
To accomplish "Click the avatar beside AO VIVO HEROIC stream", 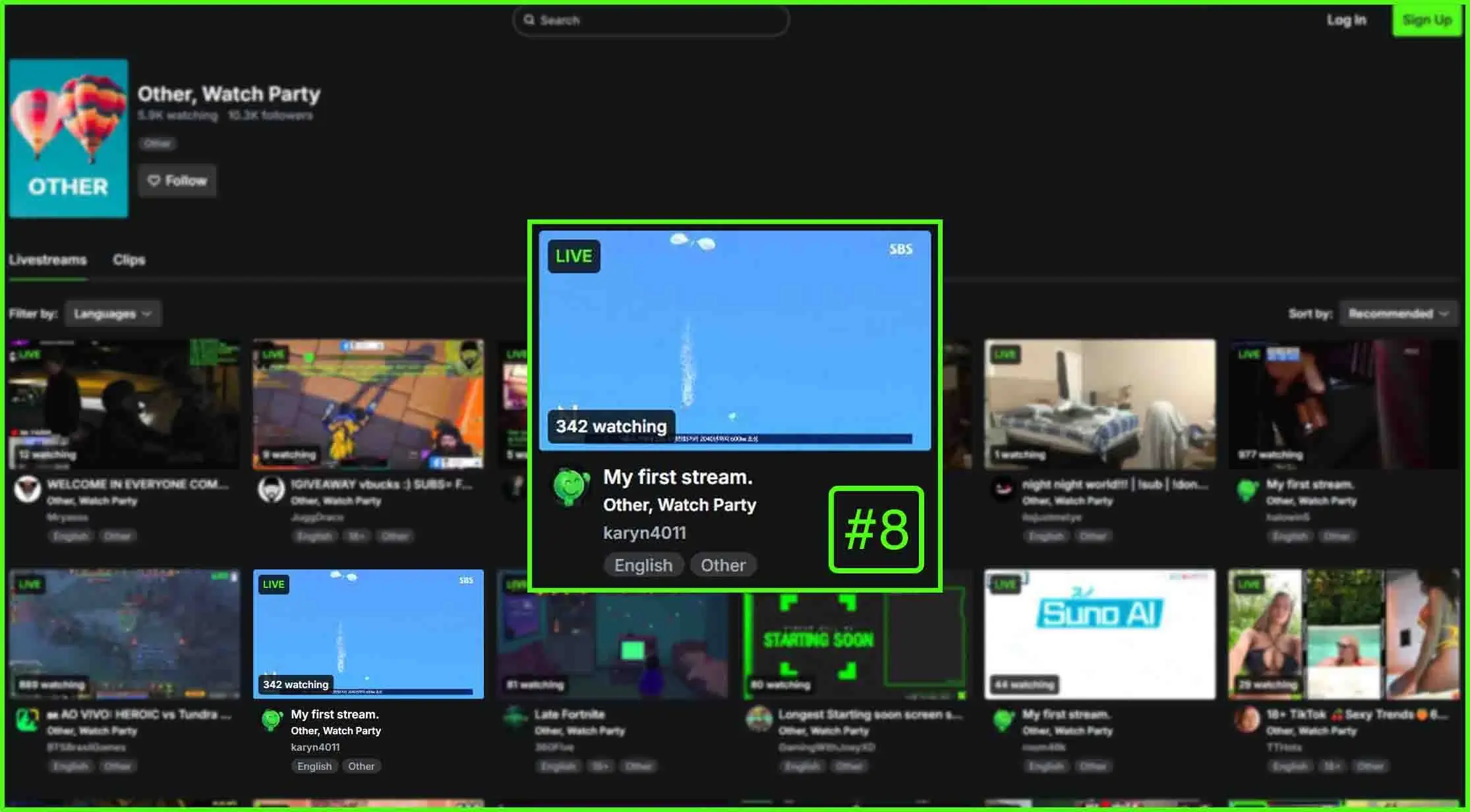I will click(x=28, y=720).
